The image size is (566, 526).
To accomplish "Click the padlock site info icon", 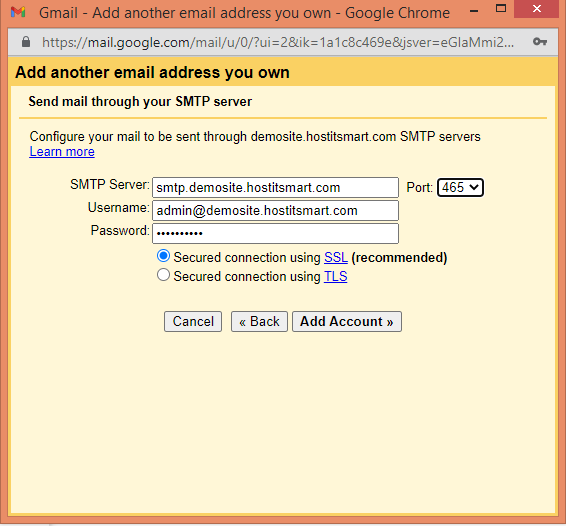I will coord(26,42).
